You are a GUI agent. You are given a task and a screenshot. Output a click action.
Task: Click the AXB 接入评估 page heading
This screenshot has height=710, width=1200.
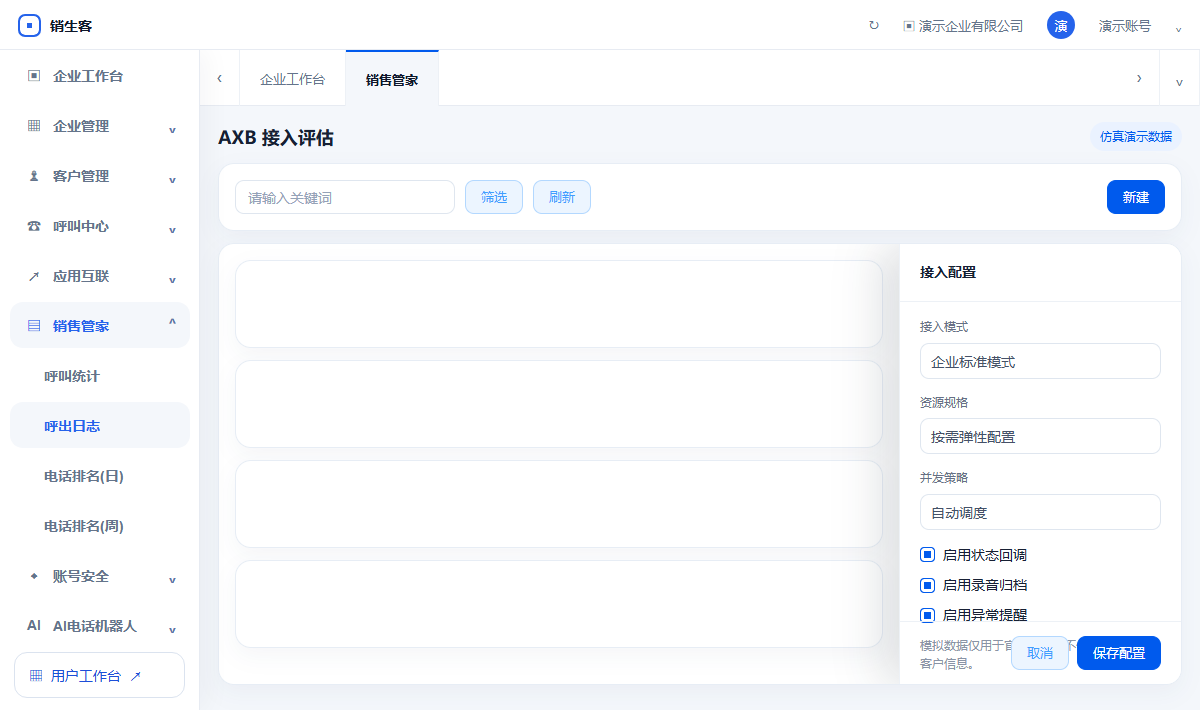tap(276, 138)
